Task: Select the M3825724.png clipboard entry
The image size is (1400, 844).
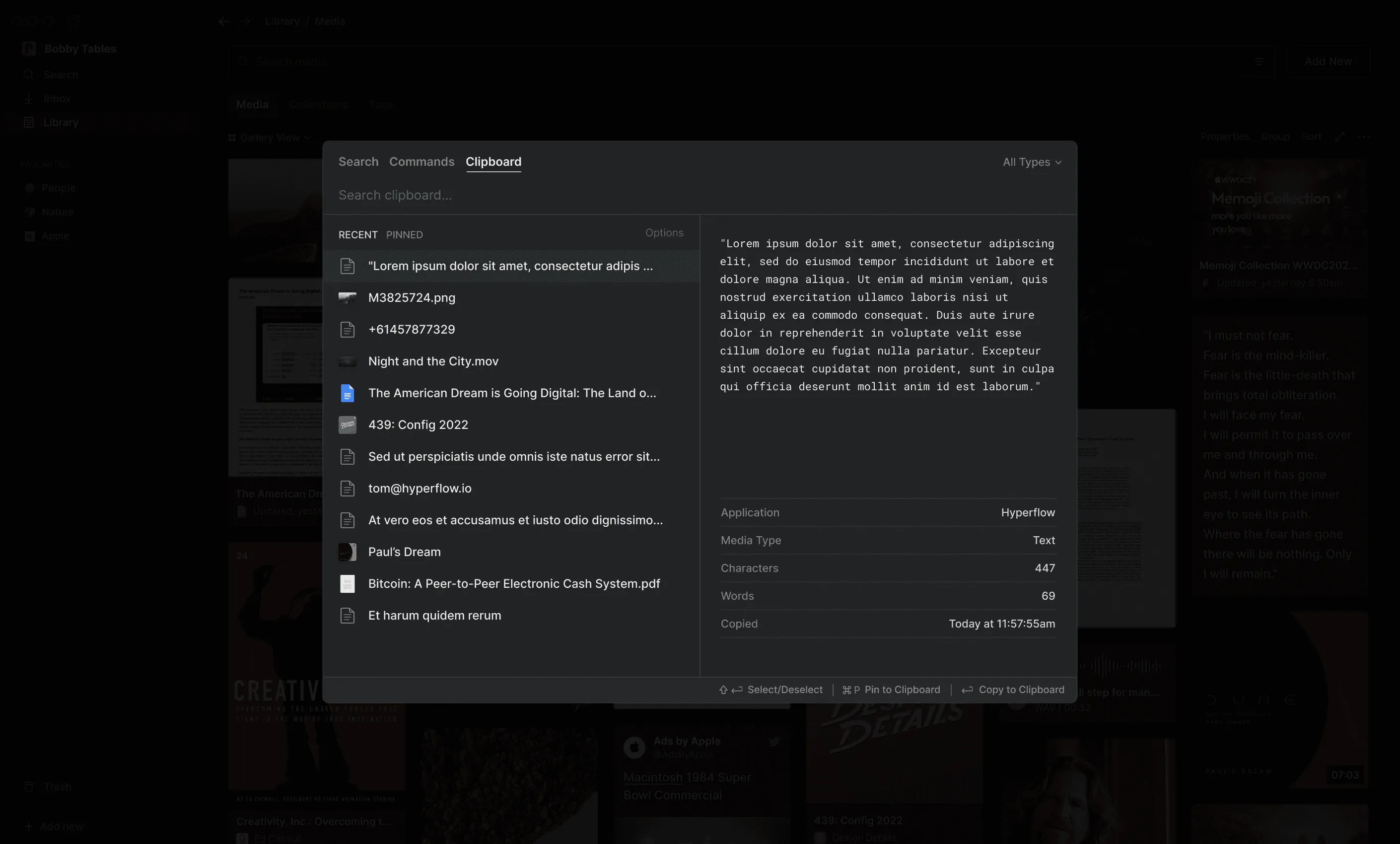Action: [x=511, y=298]
